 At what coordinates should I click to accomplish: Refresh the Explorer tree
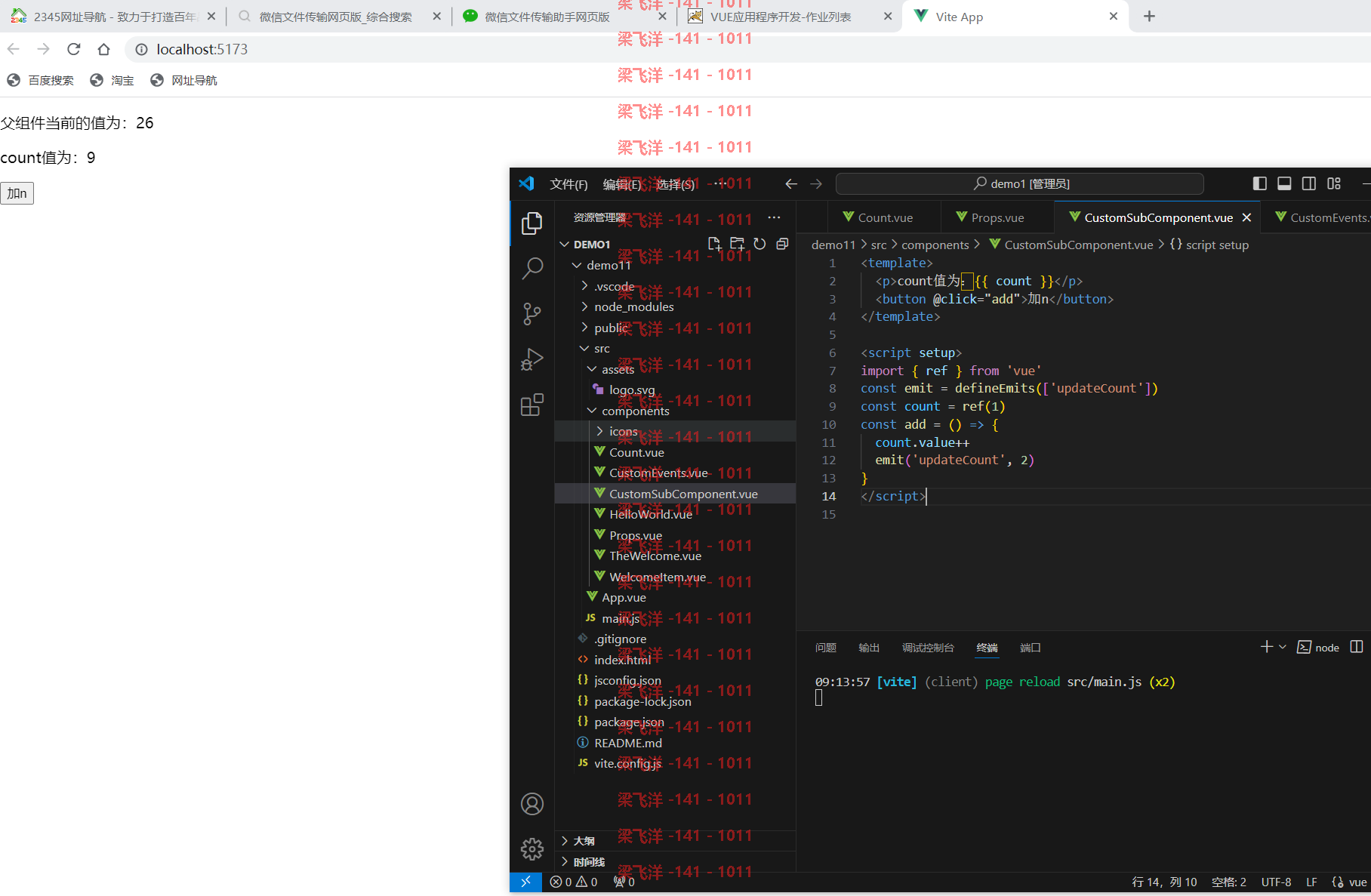click(760, 244)
